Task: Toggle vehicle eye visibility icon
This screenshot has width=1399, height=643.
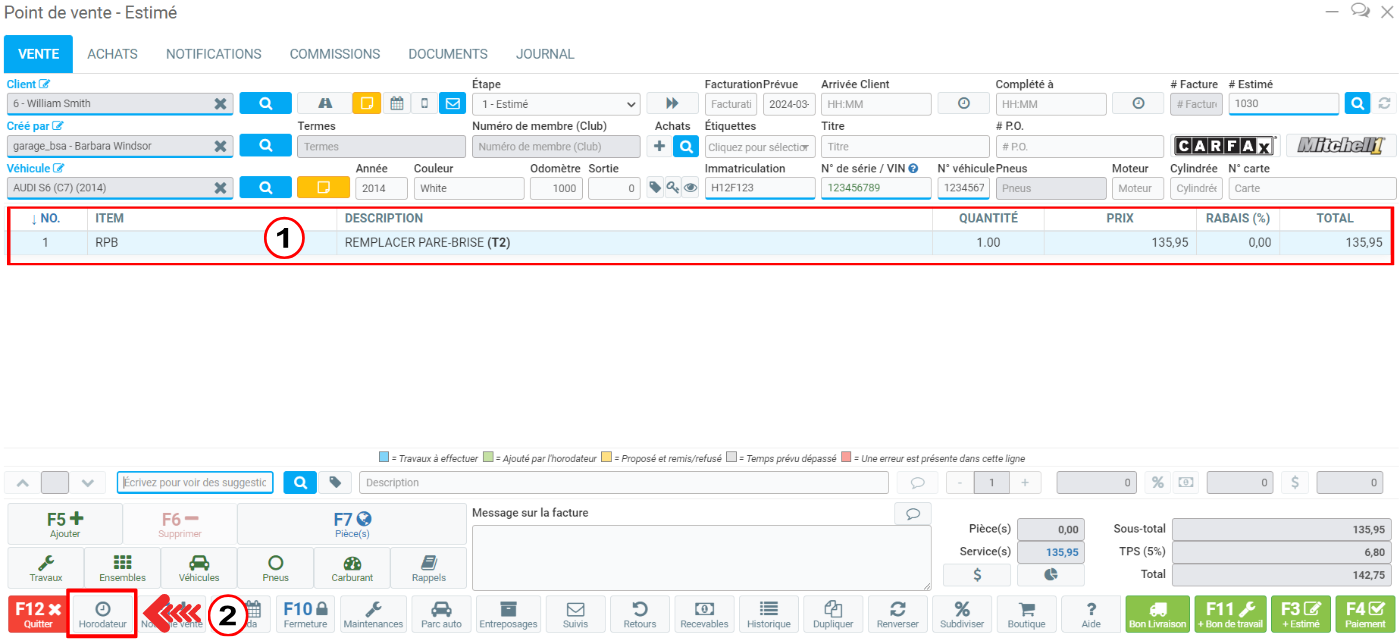Action: coord(690,188)
